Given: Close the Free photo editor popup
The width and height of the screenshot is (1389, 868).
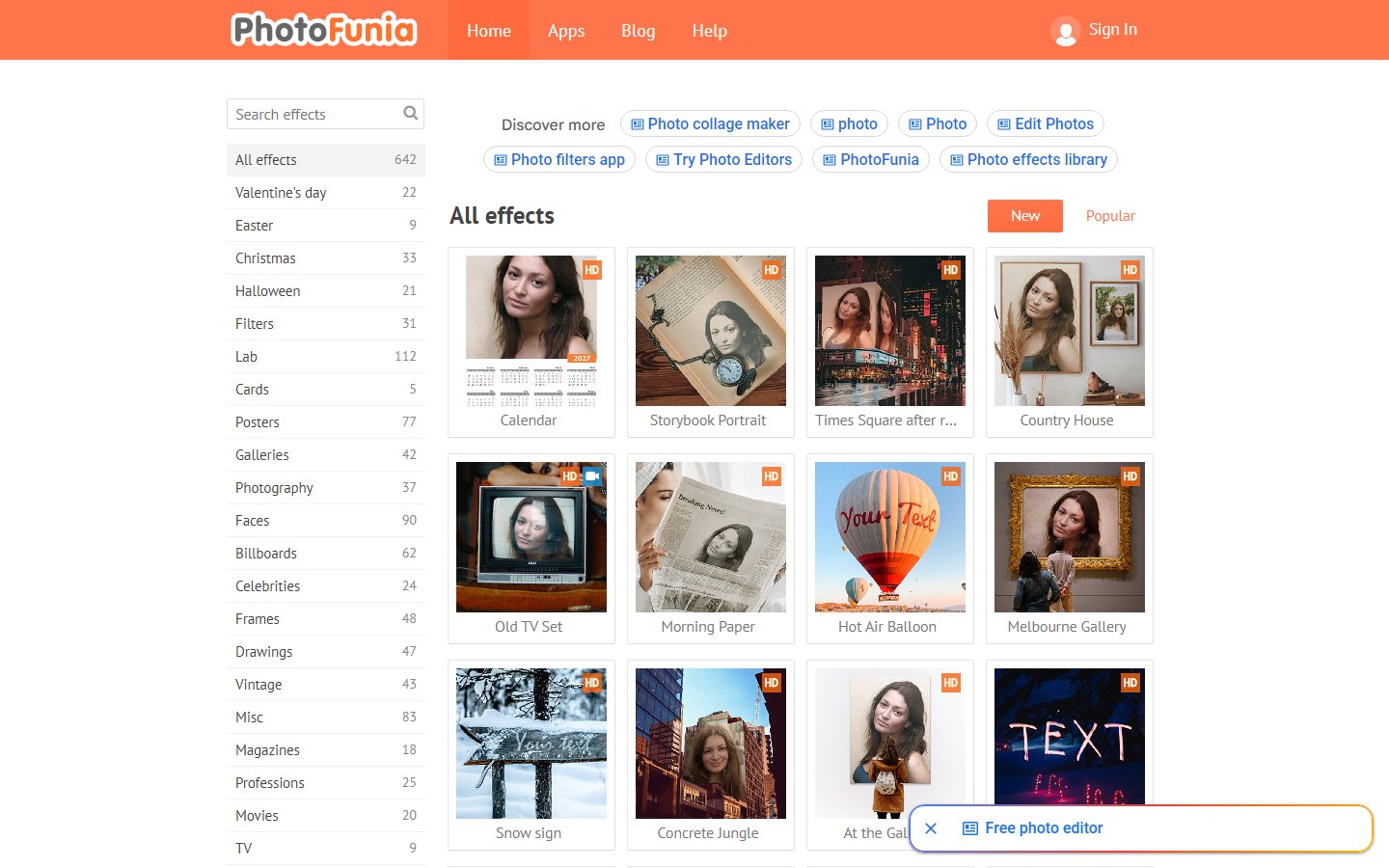Looking at the screenshot, I should (931, 828).
